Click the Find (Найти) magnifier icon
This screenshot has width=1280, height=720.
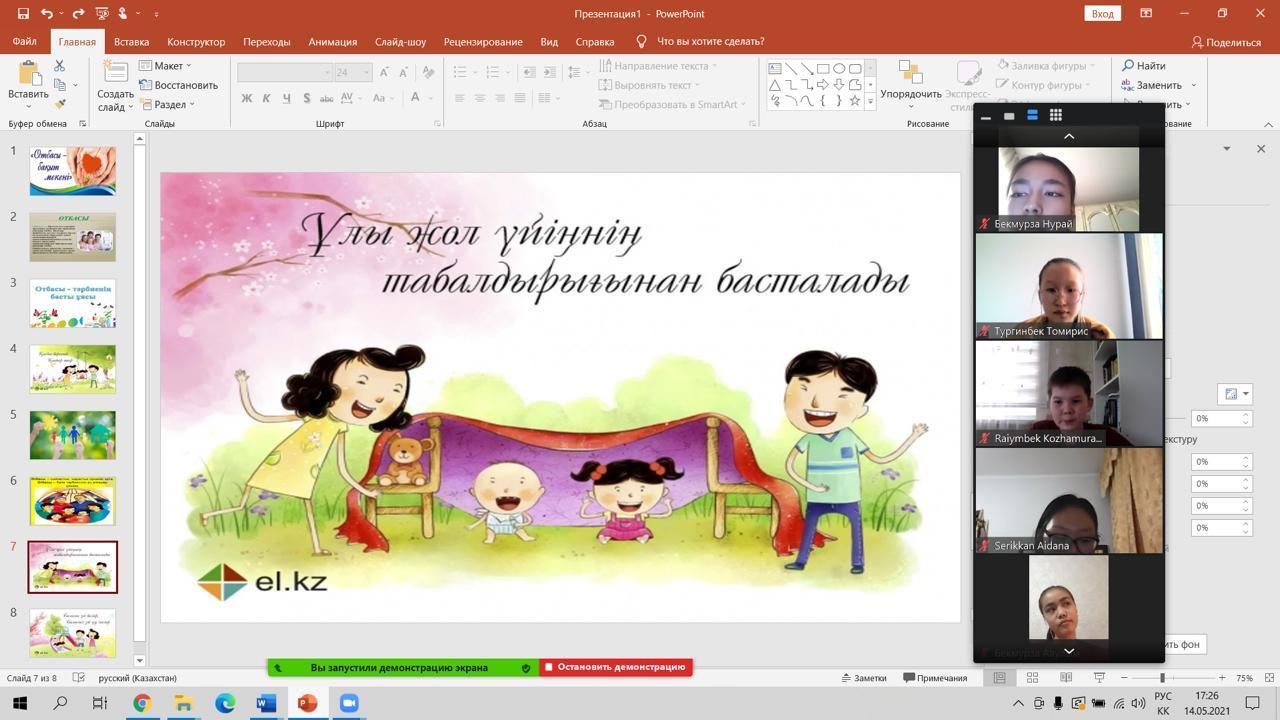[1128, 66]
